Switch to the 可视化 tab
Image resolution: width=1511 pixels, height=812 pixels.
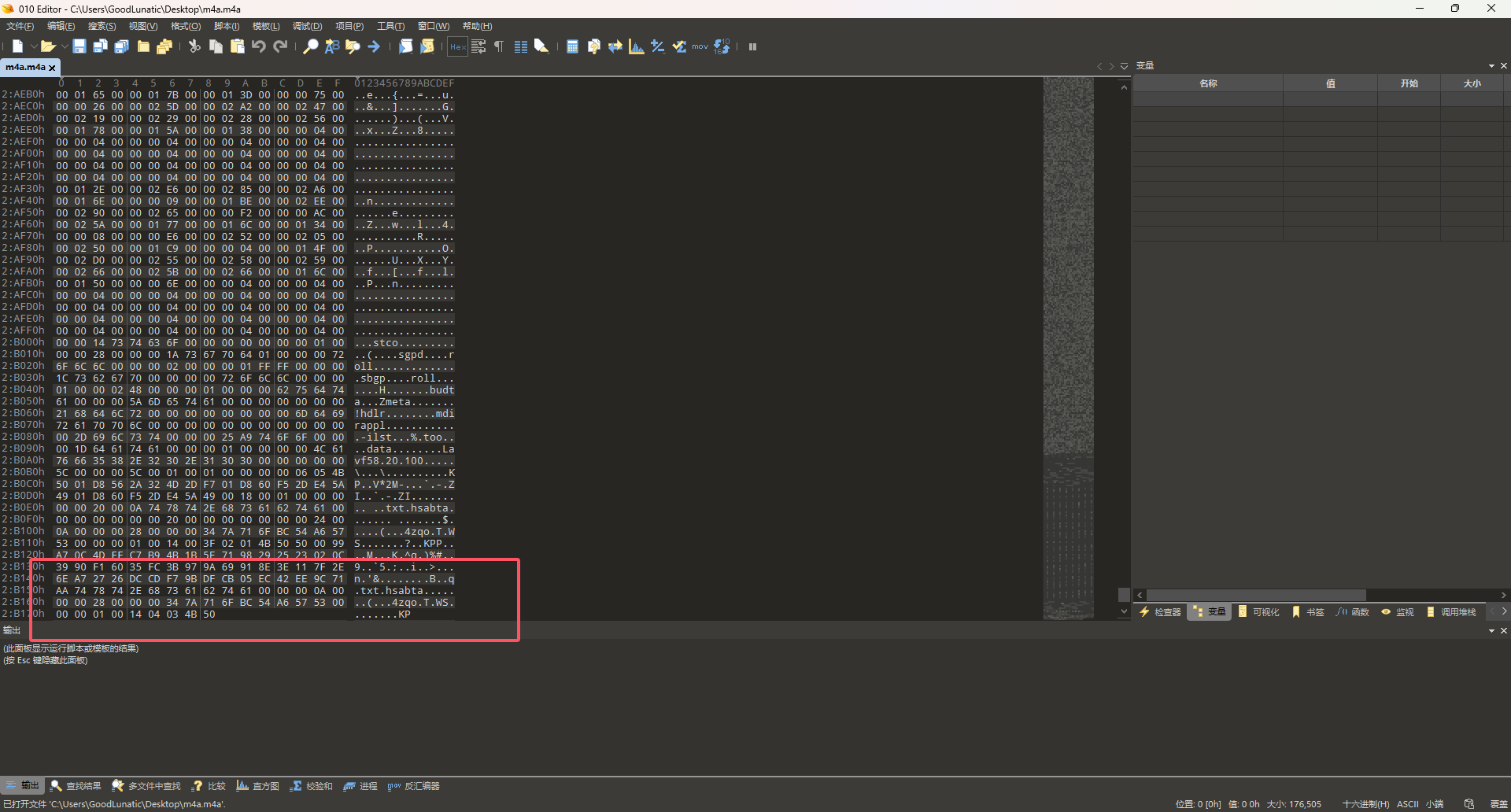(1258, 611)
